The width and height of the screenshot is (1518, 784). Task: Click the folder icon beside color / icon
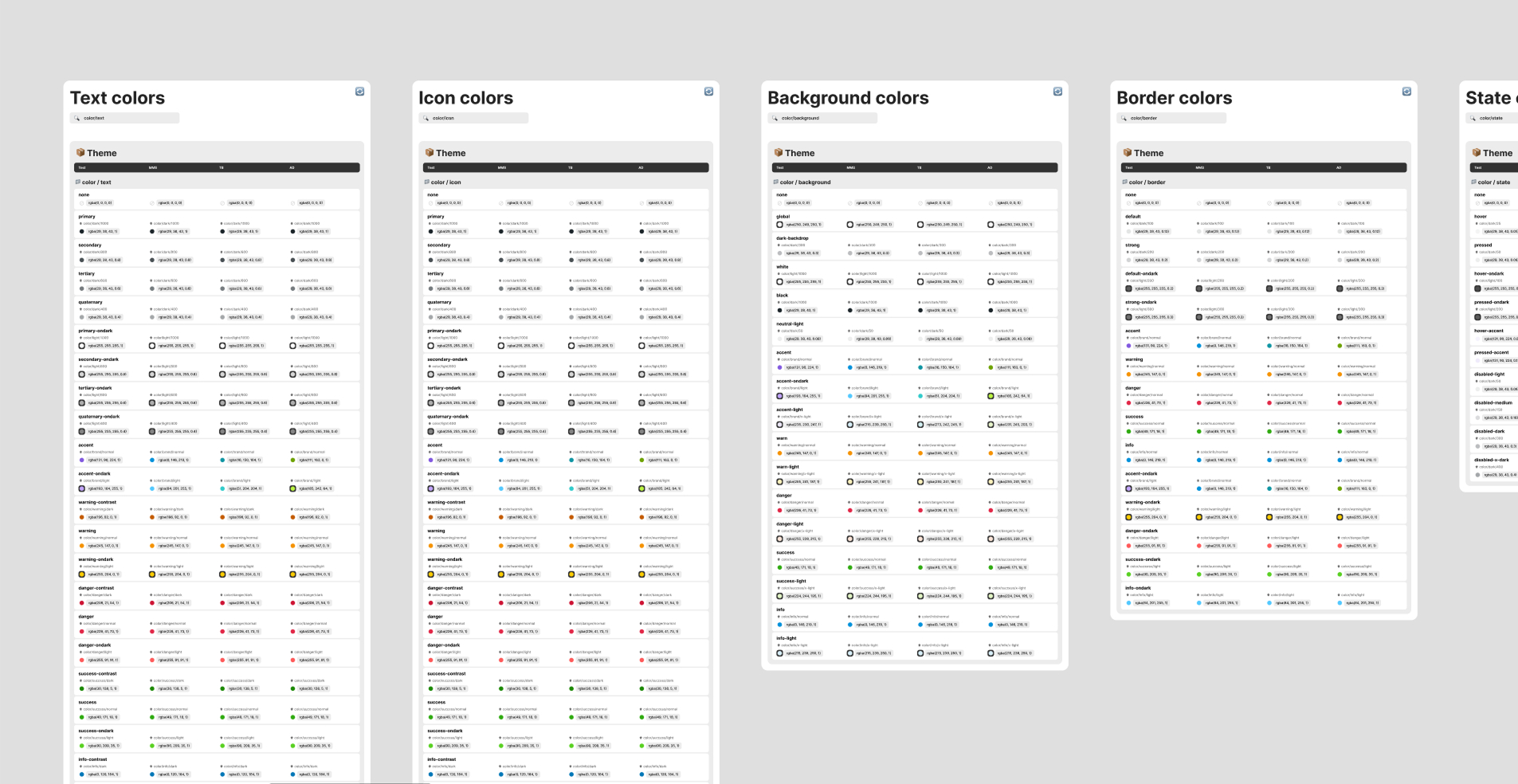pyautogui.click(x=427, y=182)
